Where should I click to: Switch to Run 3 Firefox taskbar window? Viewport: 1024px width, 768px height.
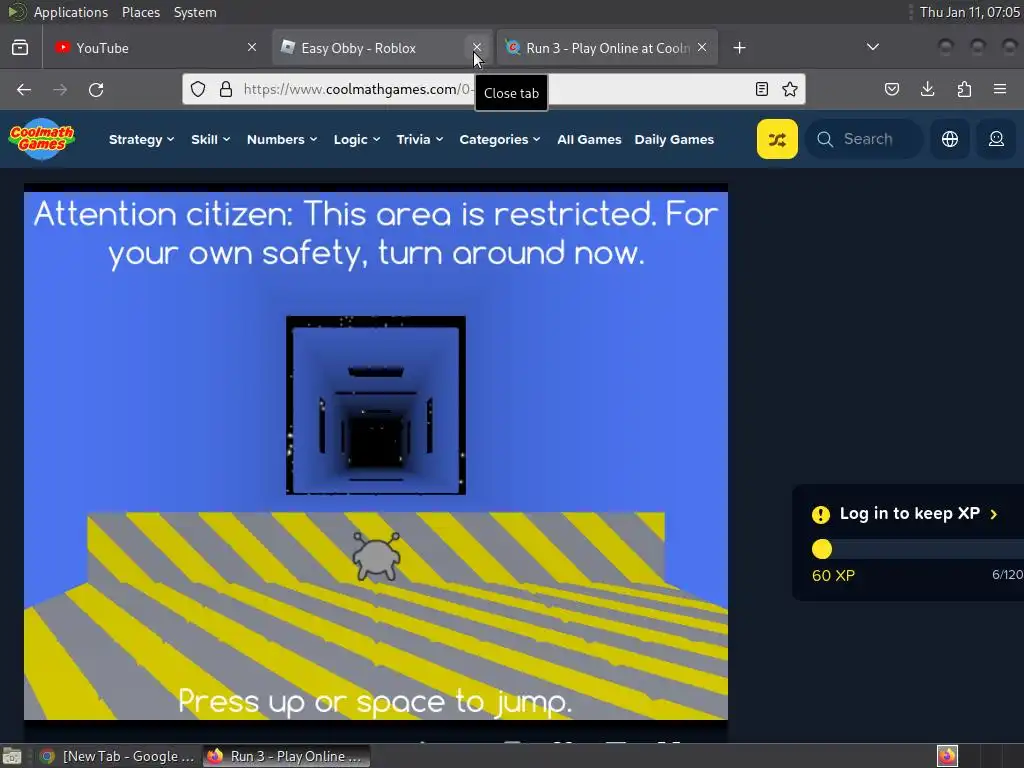(286, 756)
